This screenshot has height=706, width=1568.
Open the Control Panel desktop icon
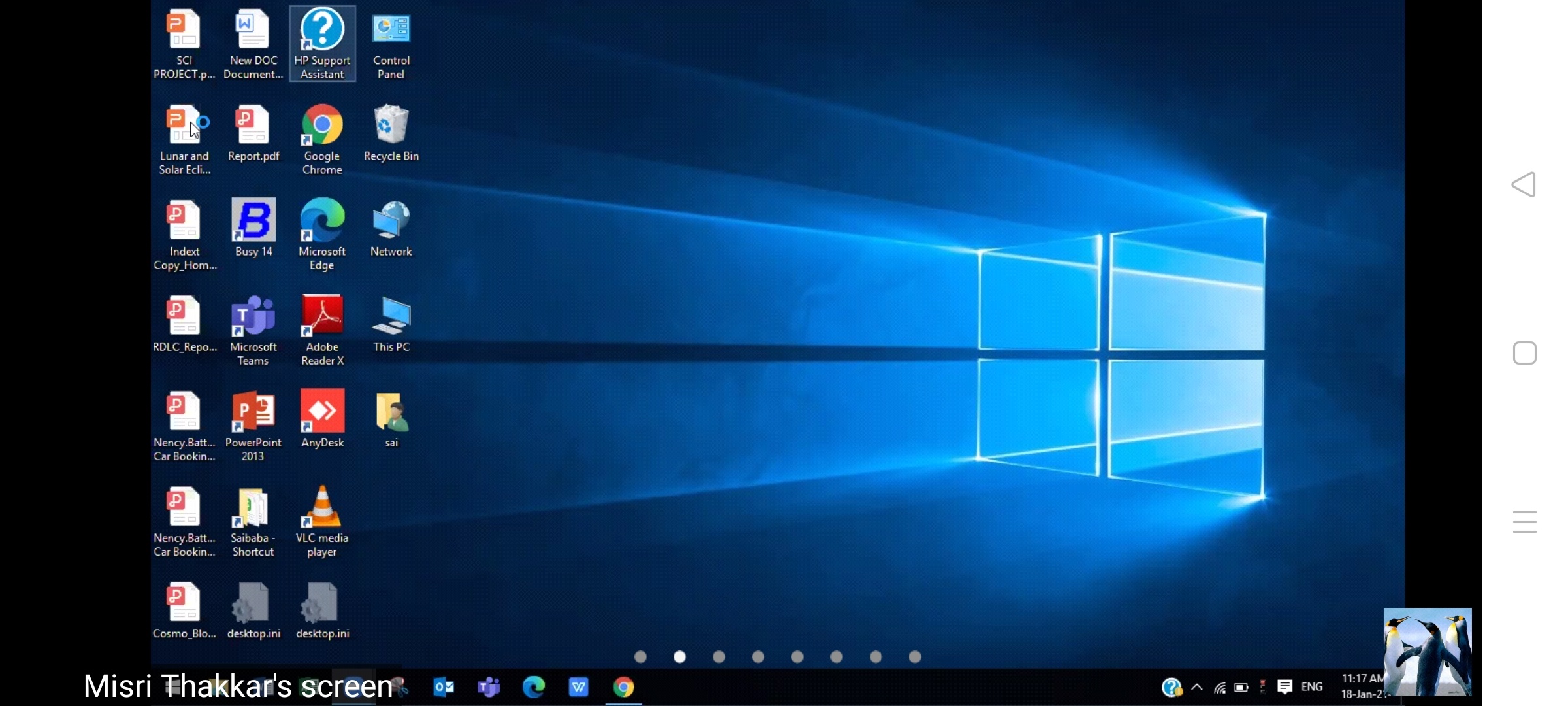[x=391, y=44]
